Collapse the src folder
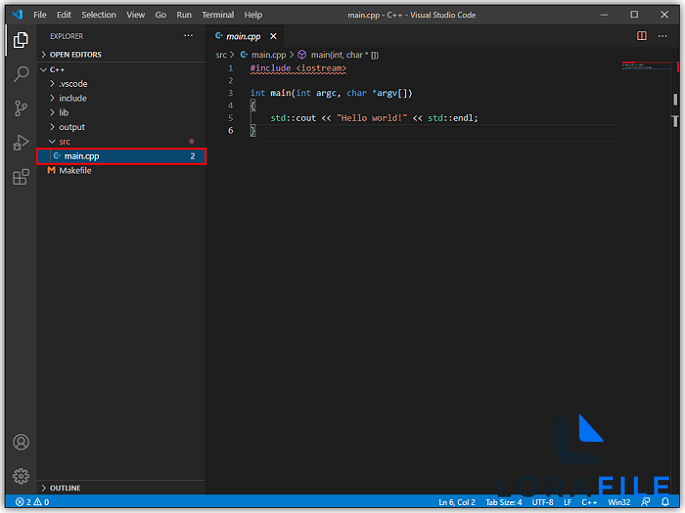The image size is (685, 513). (121, 141)
